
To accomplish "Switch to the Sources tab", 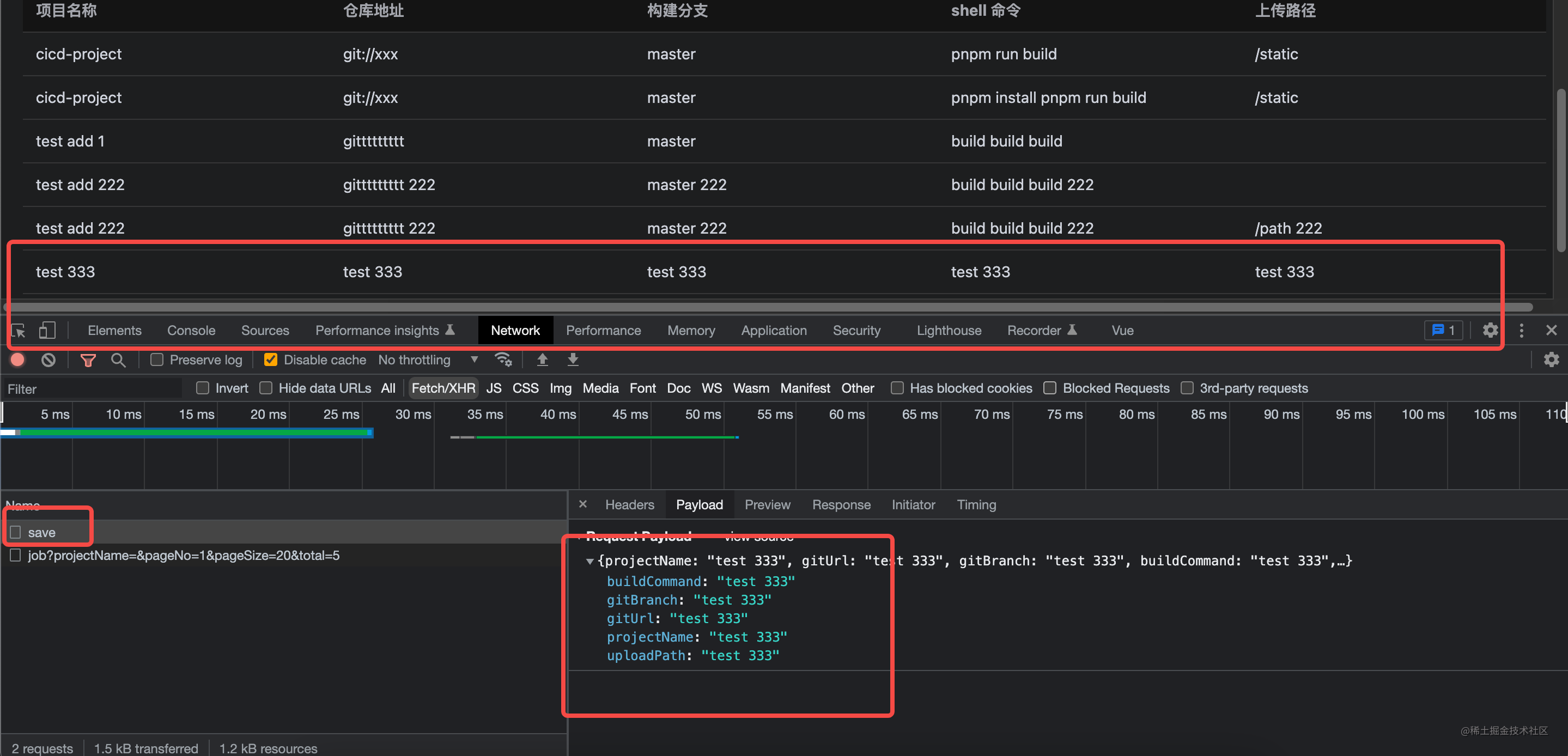I will [265, 331].
